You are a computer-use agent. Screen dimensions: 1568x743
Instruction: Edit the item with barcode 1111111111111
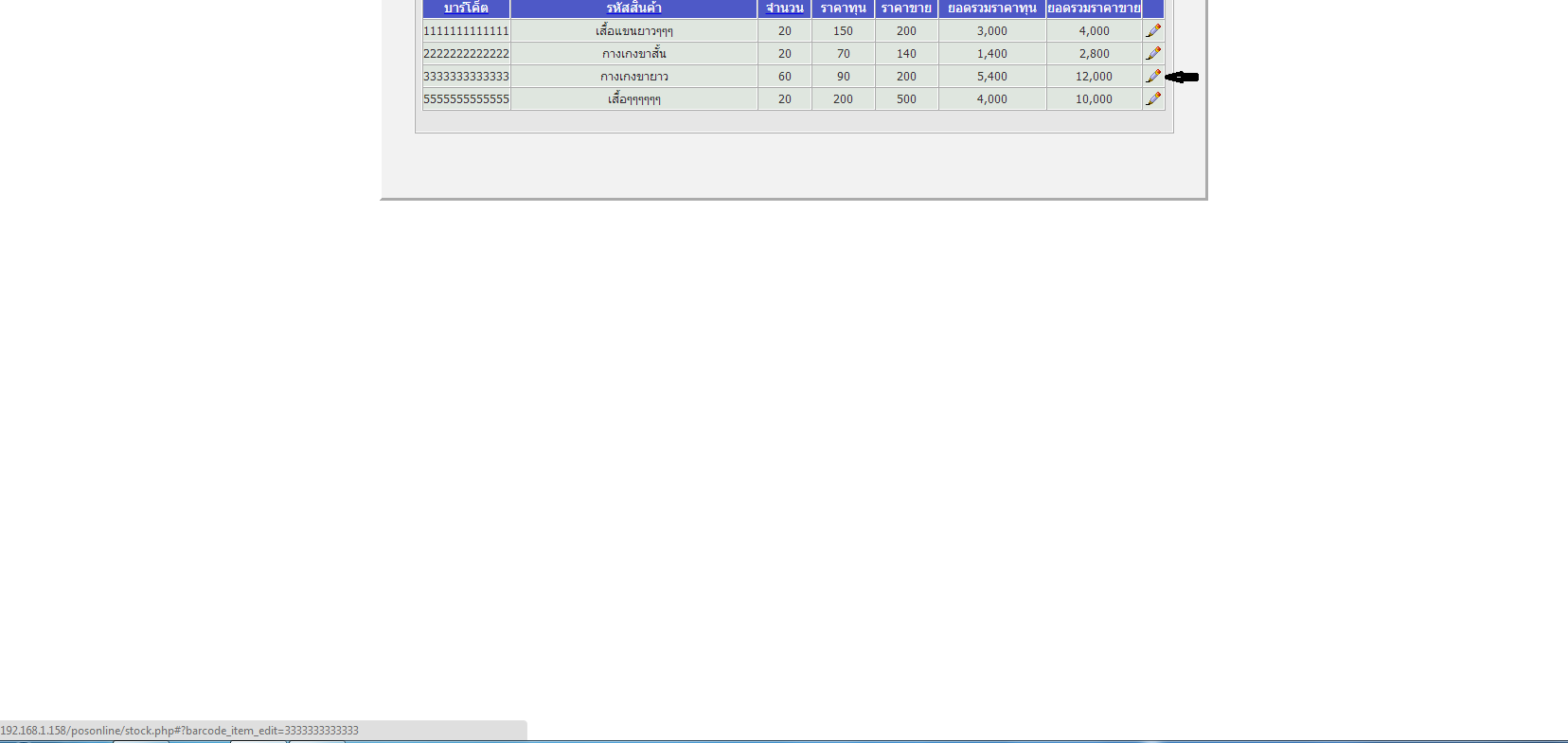coord(1153,30)
